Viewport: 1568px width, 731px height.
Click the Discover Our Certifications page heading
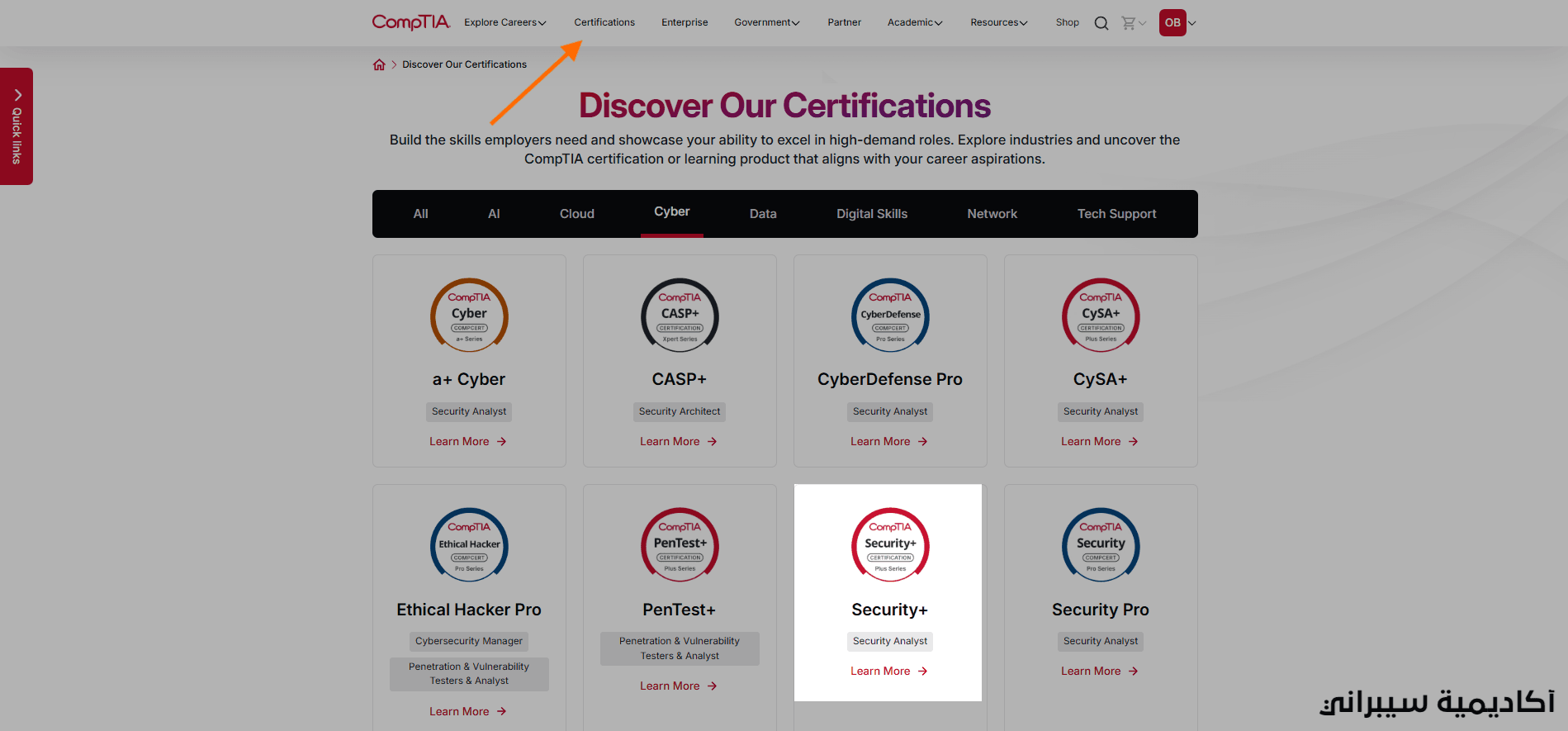(x=784, y=106)
